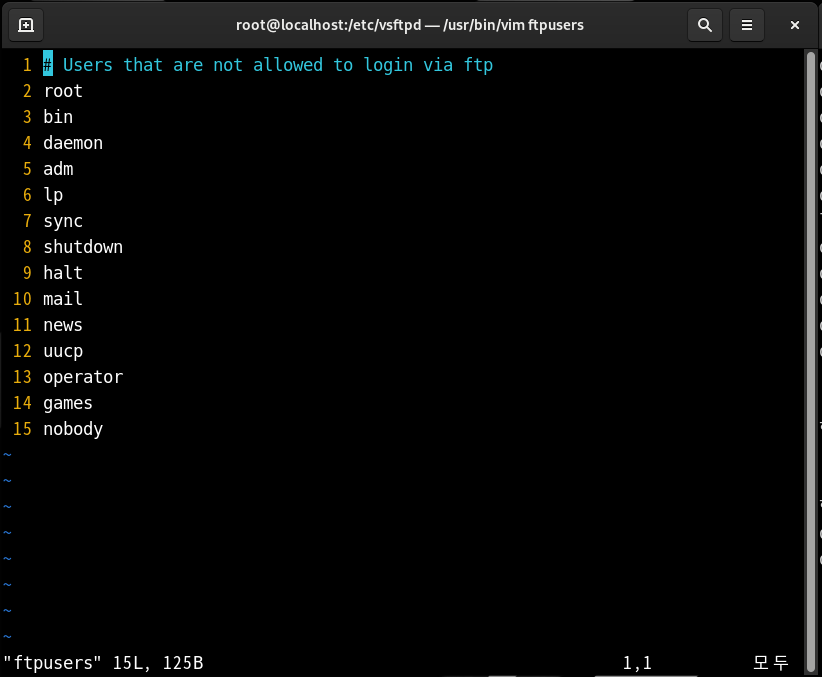Click 'operator' on line 13
Viewport: 822px width, 677px height.
tap(83, 377)
